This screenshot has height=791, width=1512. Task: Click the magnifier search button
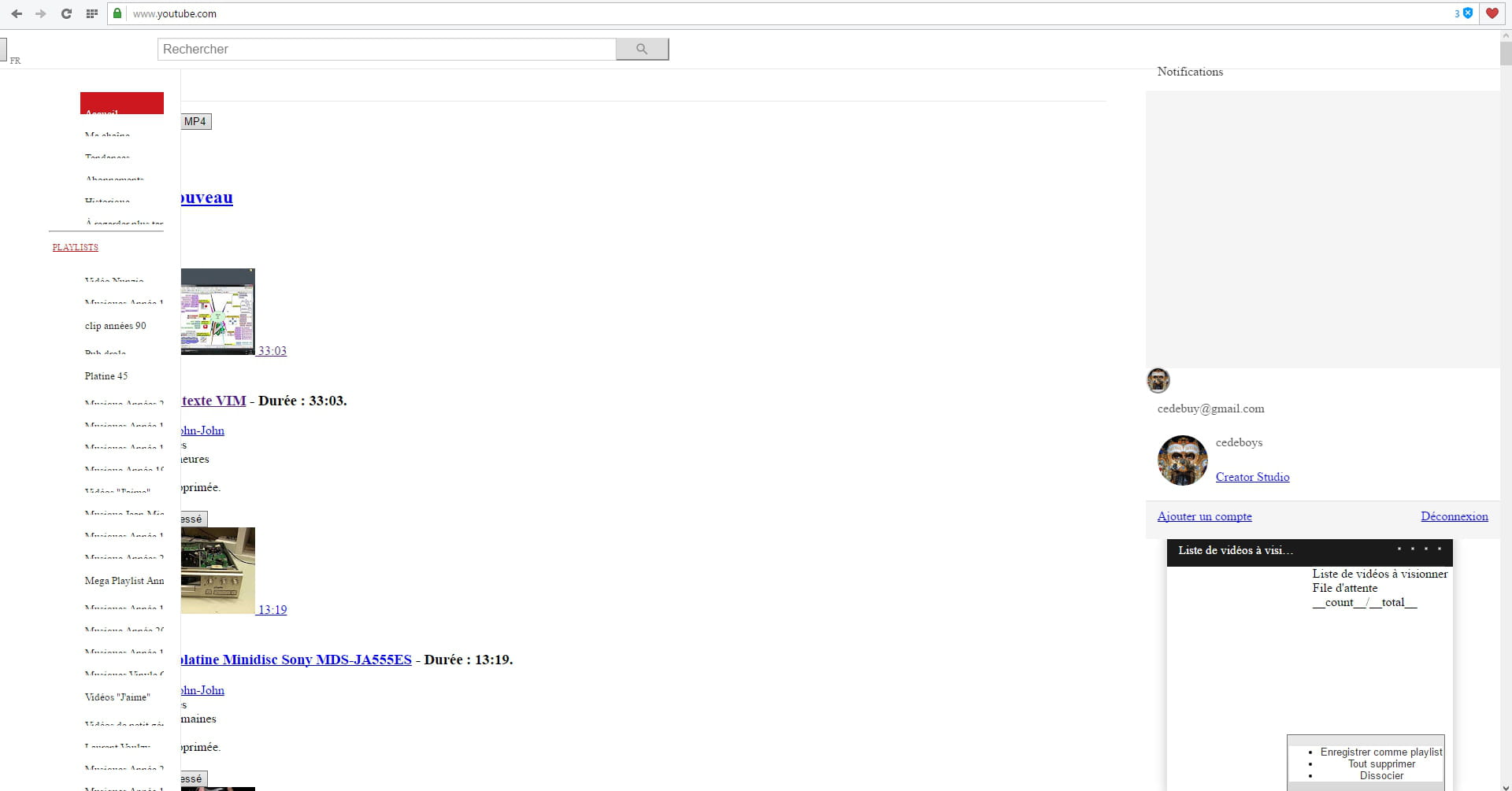(642, 49)
